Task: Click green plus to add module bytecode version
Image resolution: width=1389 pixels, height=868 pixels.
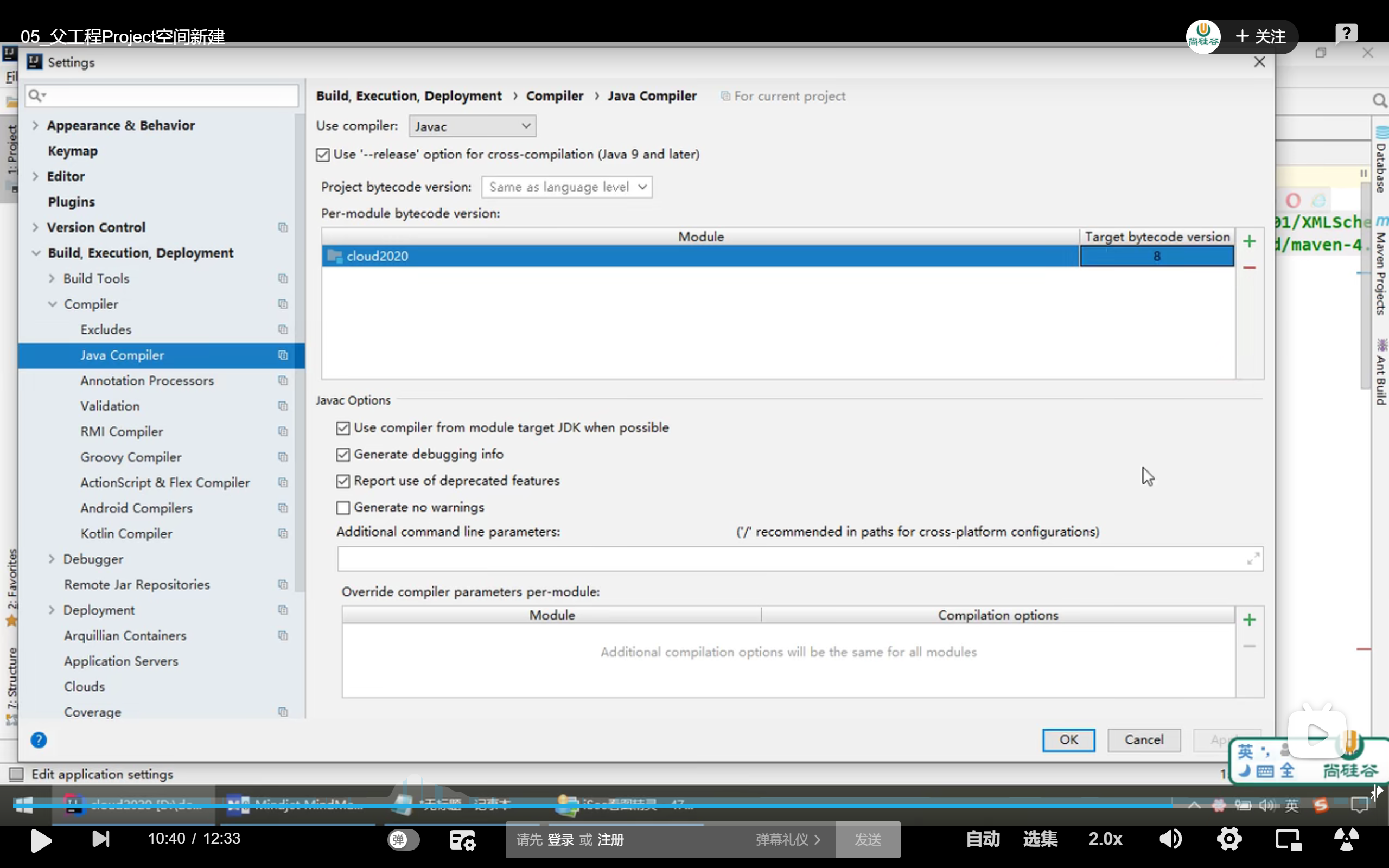Action: (1249, 242)
